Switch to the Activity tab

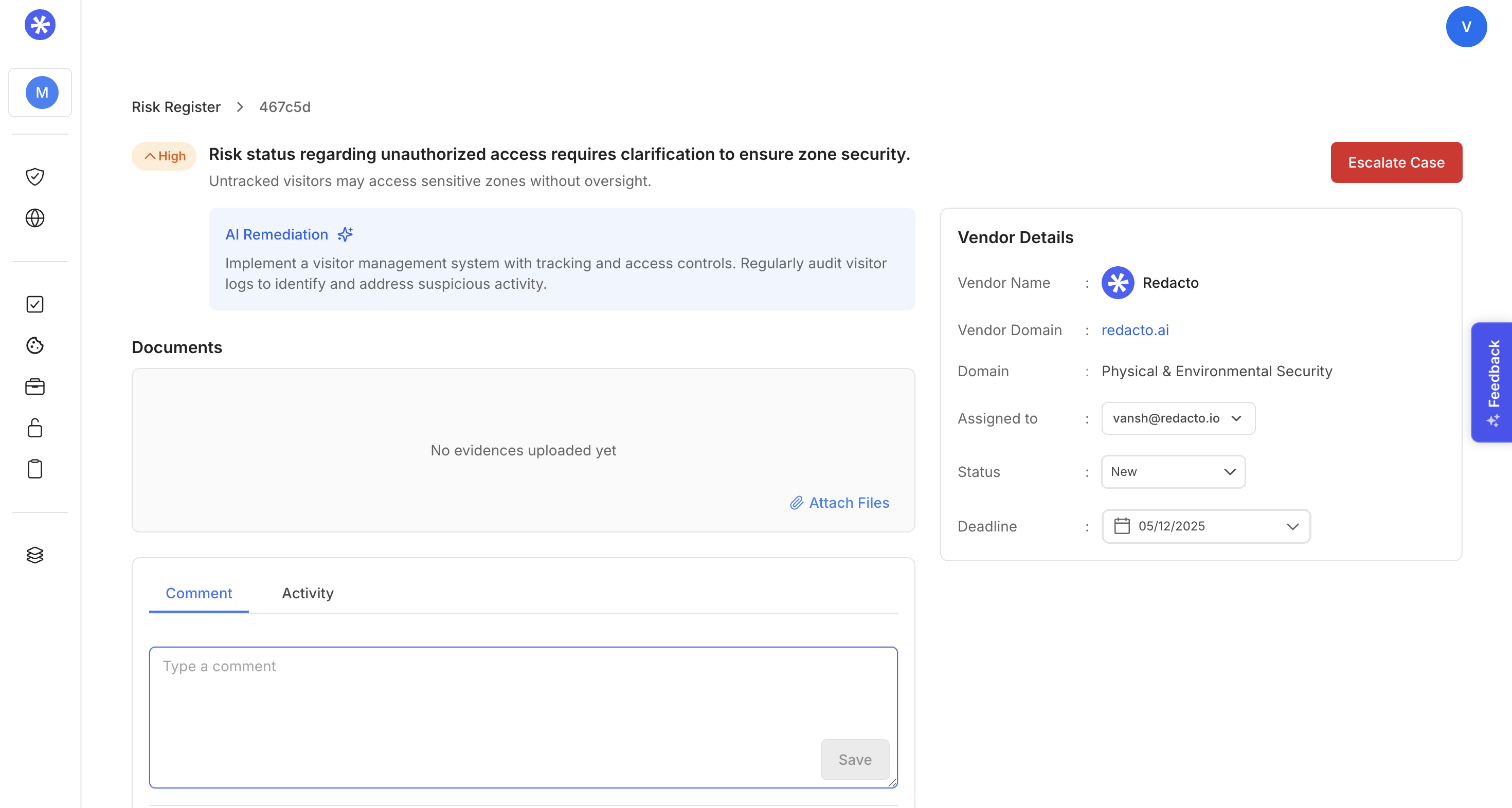pyautogui.click(x=308, y=593)
